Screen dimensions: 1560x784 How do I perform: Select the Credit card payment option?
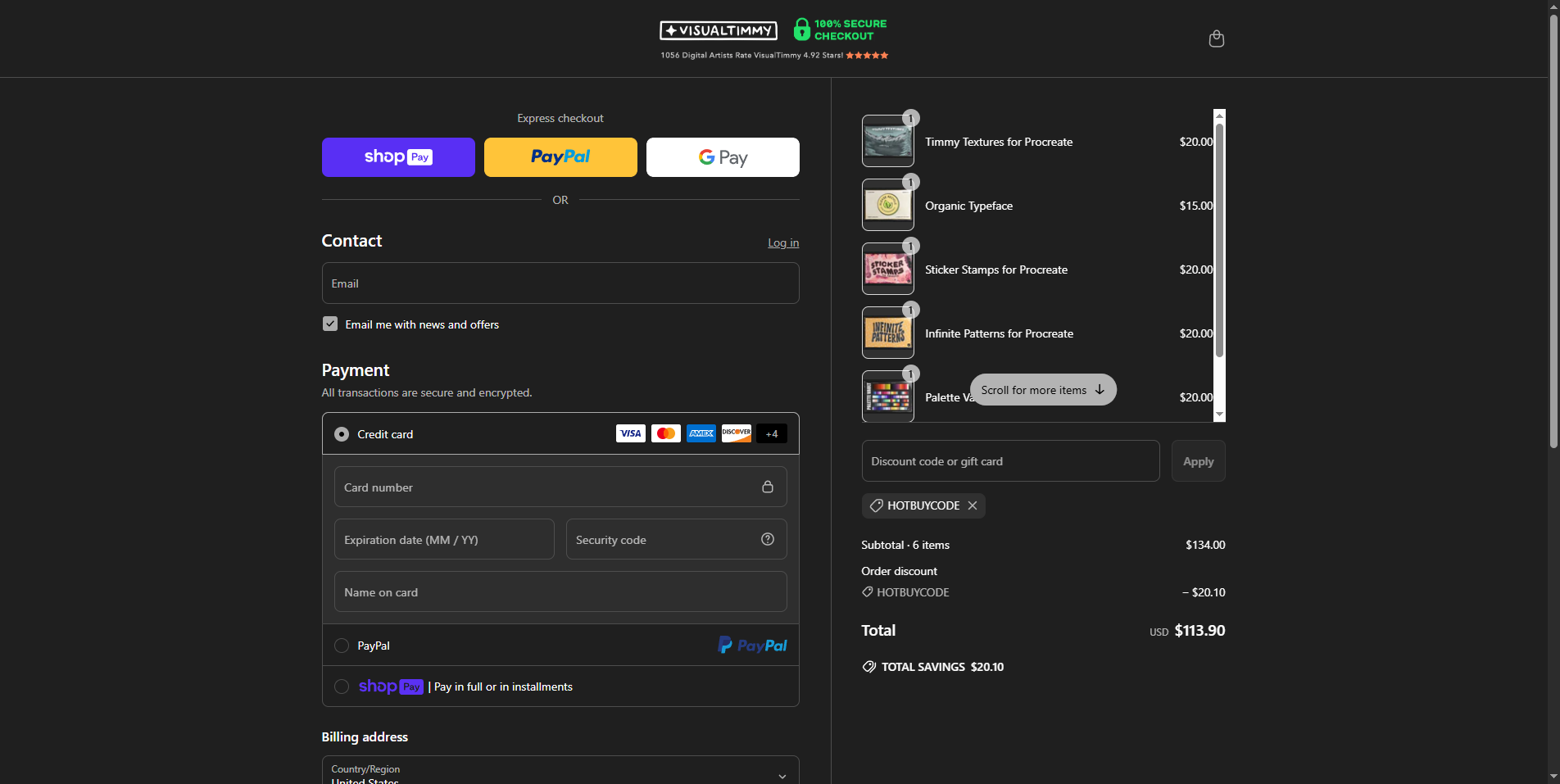[342, 434]
